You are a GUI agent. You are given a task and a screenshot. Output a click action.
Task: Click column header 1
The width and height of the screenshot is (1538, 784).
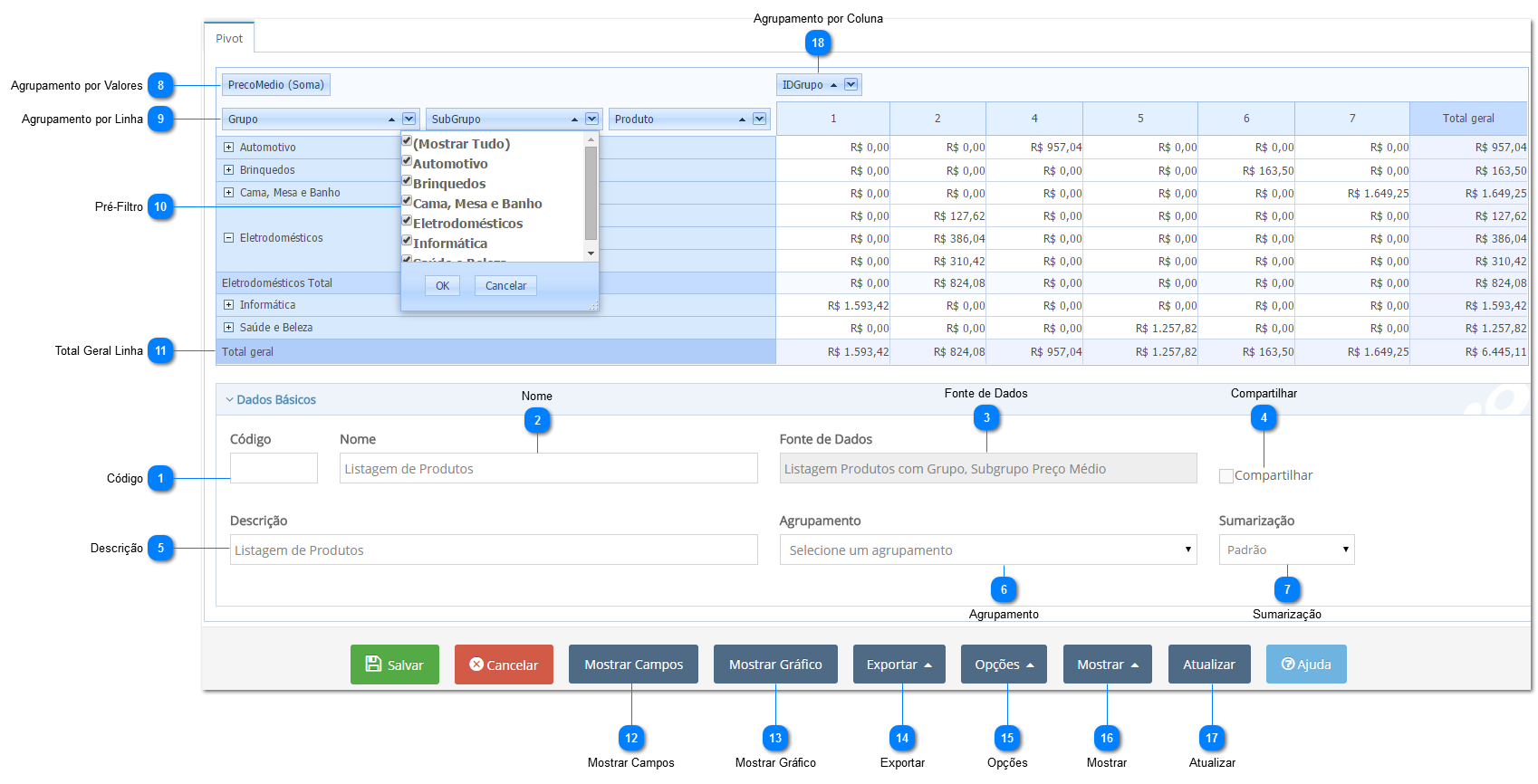pos(833,119)
